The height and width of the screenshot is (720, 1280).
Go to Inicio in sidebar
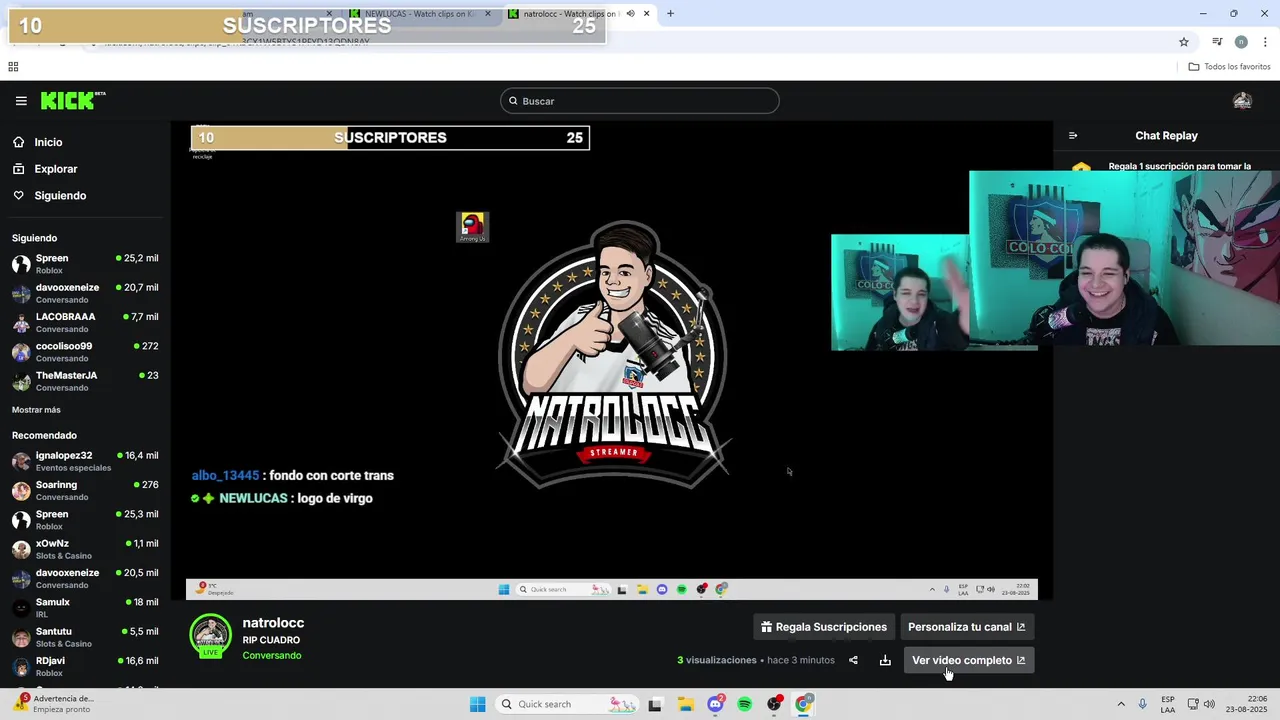(x=48, y=142)
